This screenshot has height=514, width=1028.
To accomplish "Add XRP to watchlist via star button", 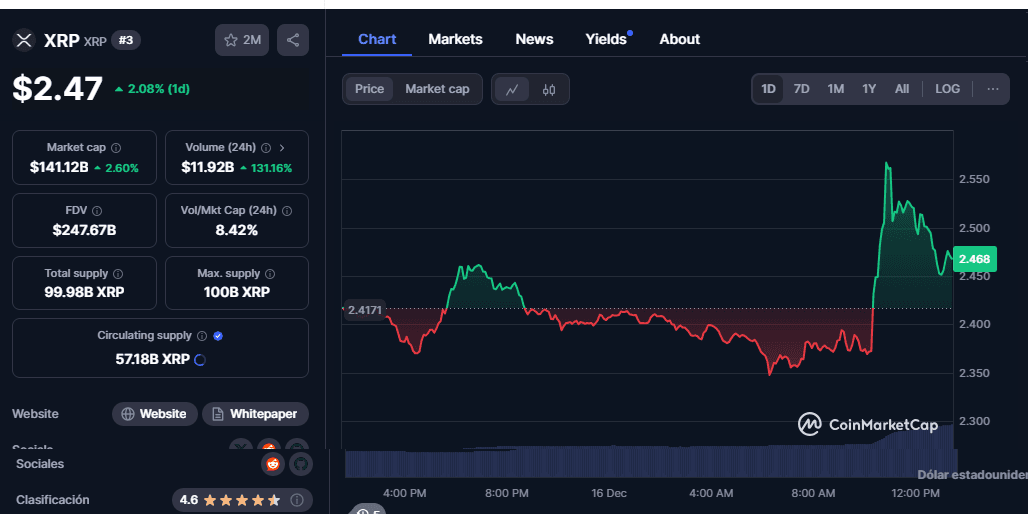I will [x=242, y=40].
